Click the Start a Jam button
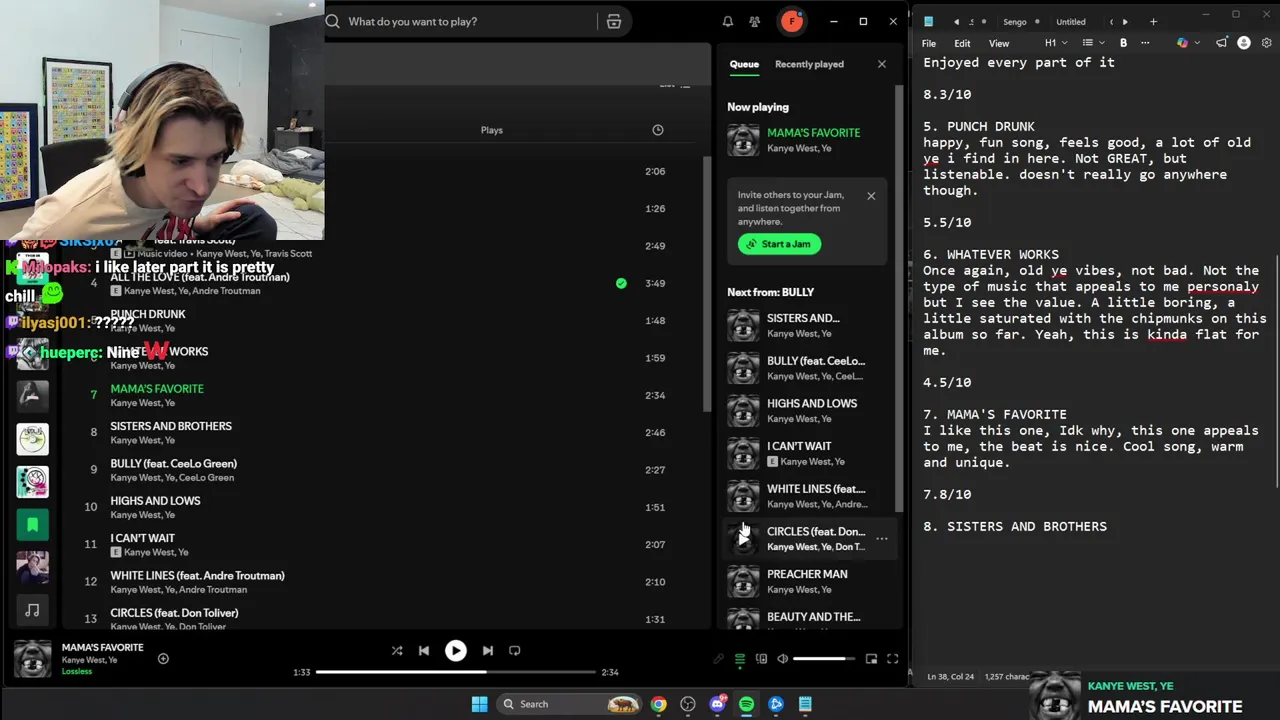This screenshot has width=1280, height=720. point(779,244)
